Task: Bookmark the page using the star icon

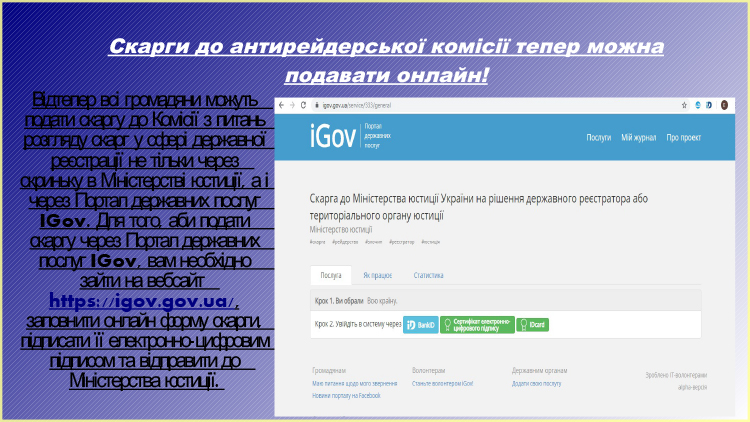Action: (684, 105)
